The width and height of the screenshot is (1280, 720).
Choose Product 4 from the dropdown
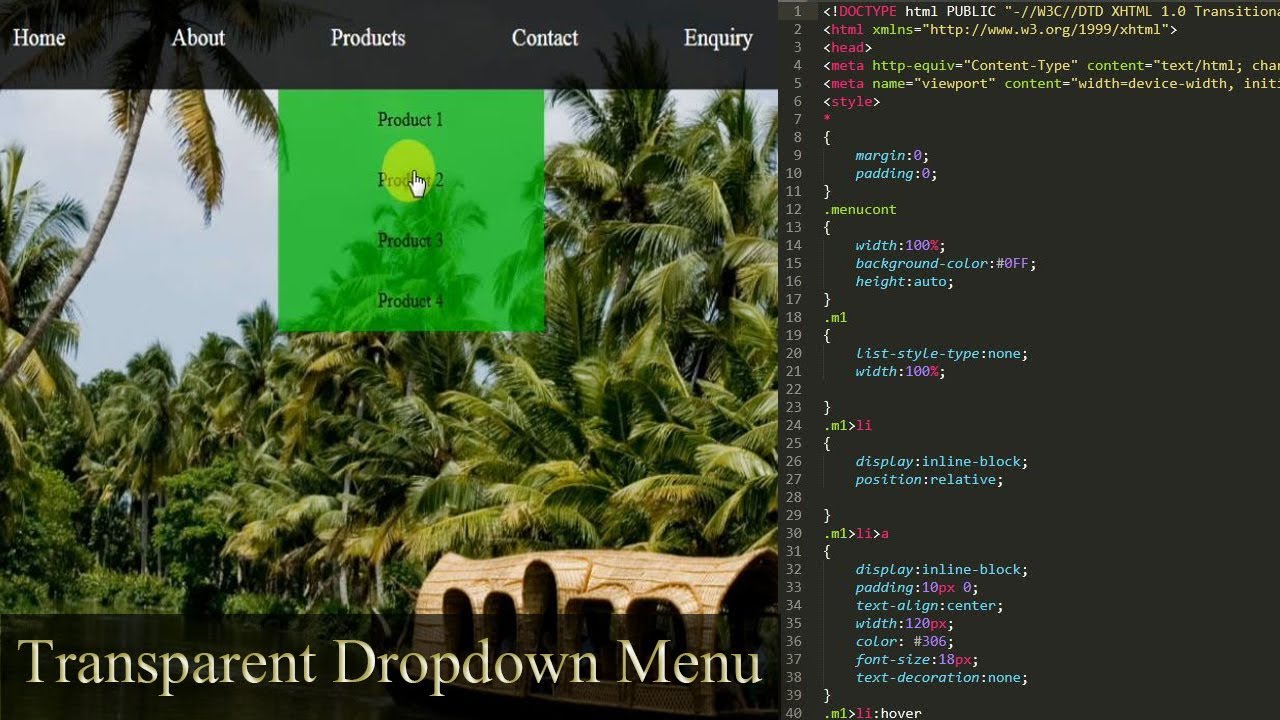pyautogui.click(x=410, y=301)
